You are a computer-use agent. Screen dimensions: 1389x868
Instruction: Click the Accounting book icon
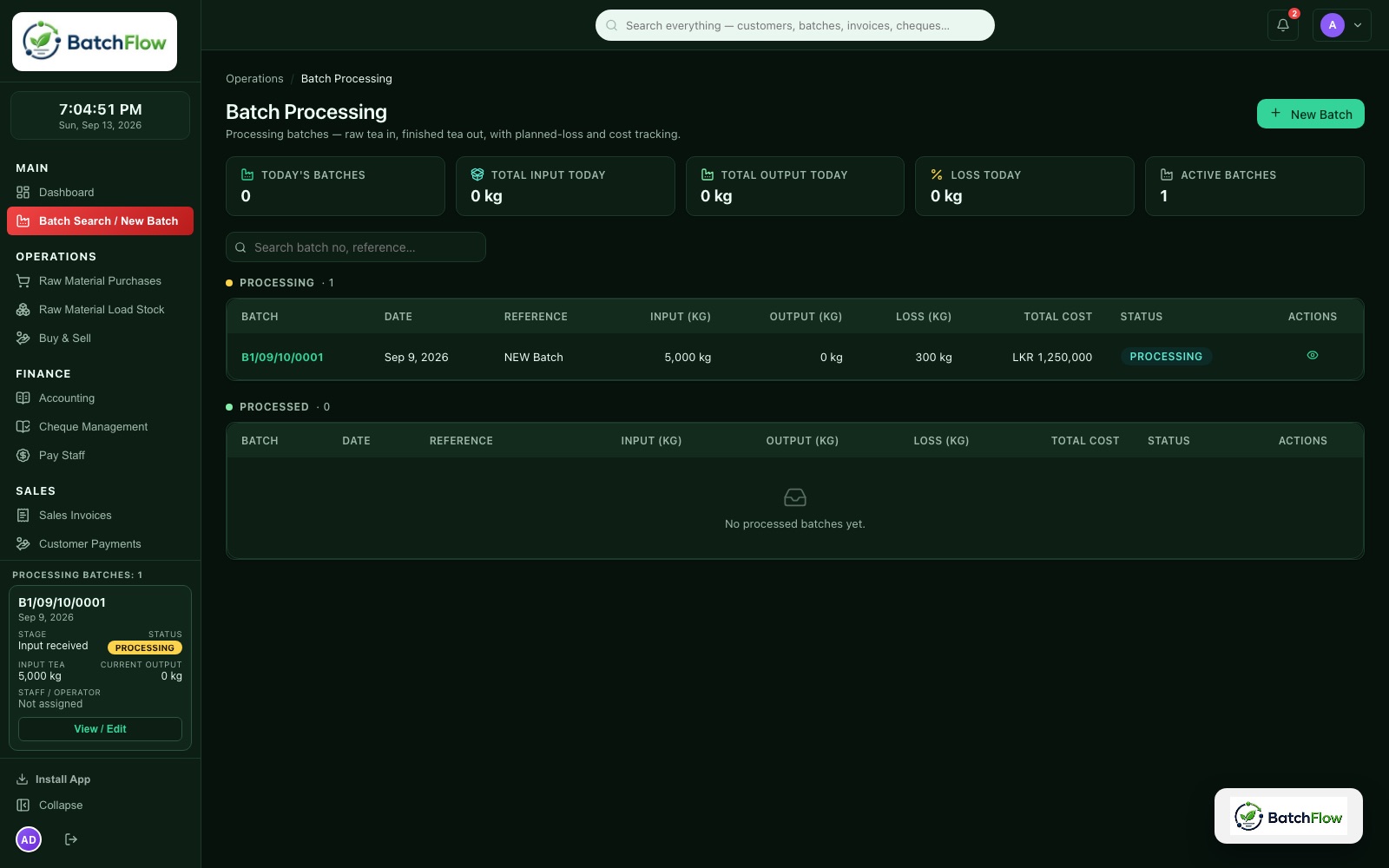(23, 398)
